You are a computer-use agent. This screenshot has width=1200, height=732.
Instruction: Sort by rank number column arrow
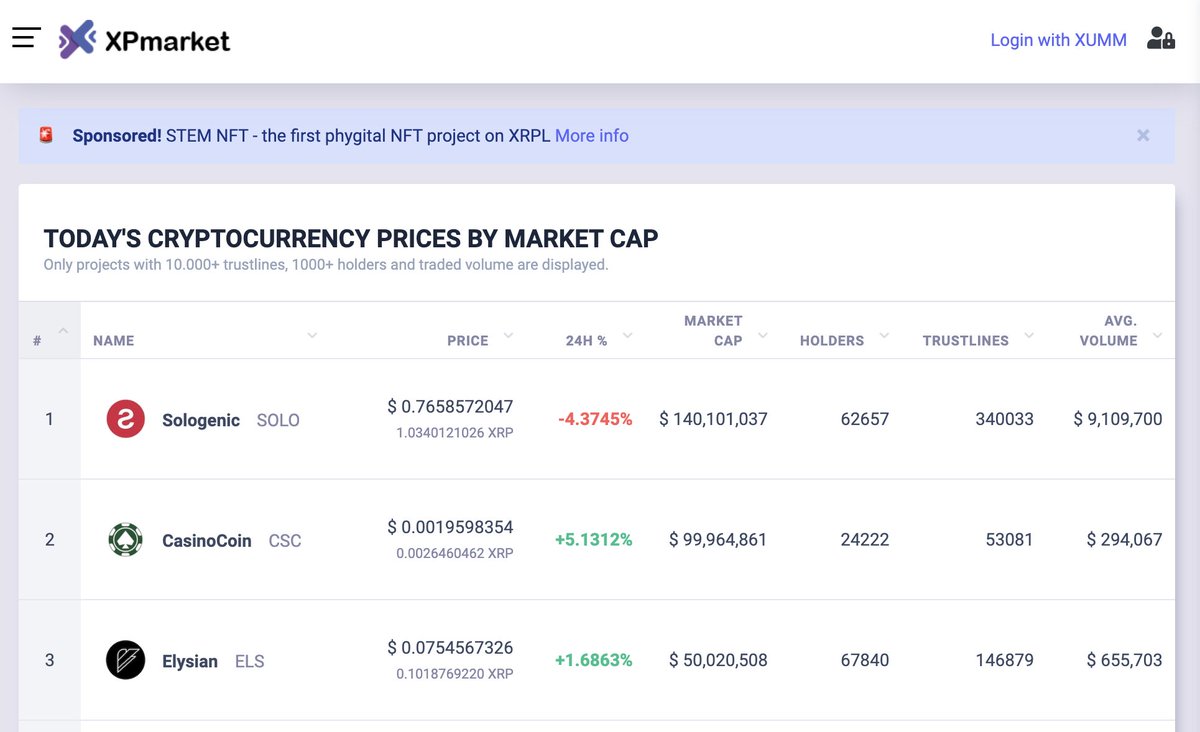(x=63, y=331)
